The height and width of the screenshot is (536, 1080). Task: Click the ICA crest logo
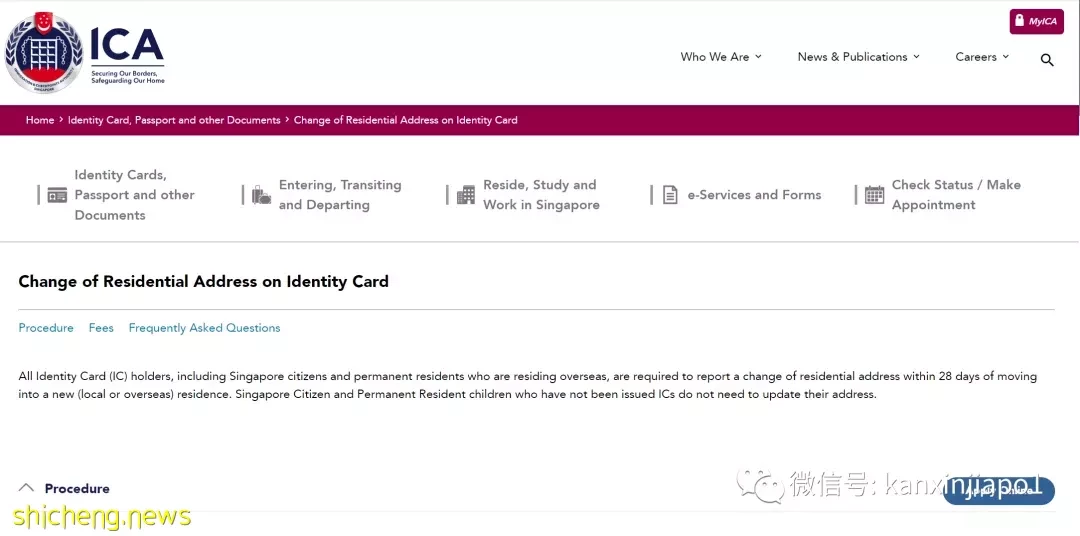point(43,53)
